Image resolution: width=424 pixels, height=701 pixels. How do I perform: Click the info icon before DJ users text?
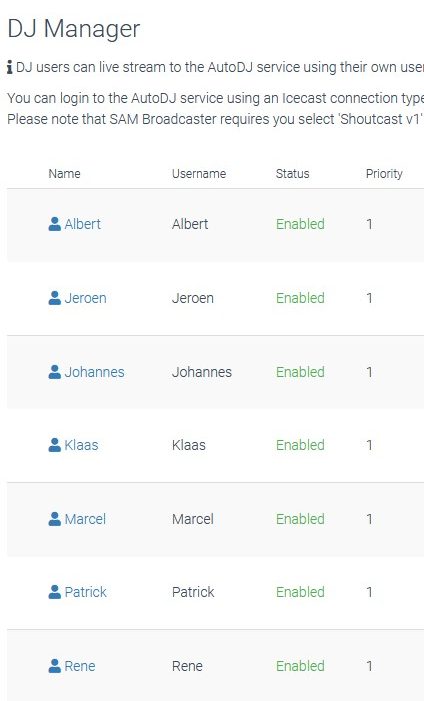point(10,68)
